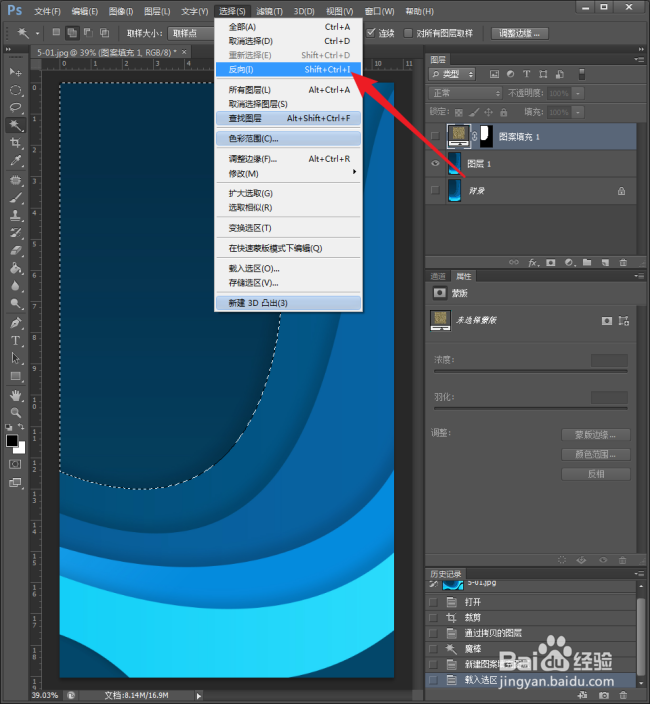This screenshot has height=704, width=650.
Task: Toggle history source box beside 打开
Action: pyautogui.click(x=433, y=602)
